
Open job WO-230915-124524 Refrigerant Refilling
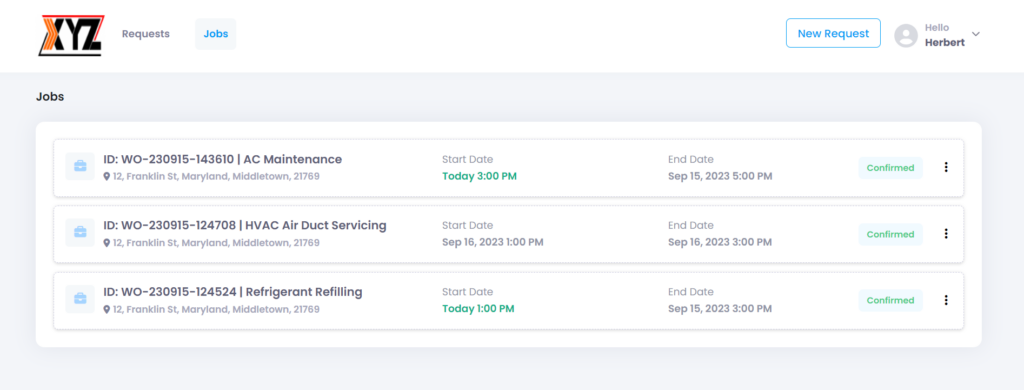point(232,292)
